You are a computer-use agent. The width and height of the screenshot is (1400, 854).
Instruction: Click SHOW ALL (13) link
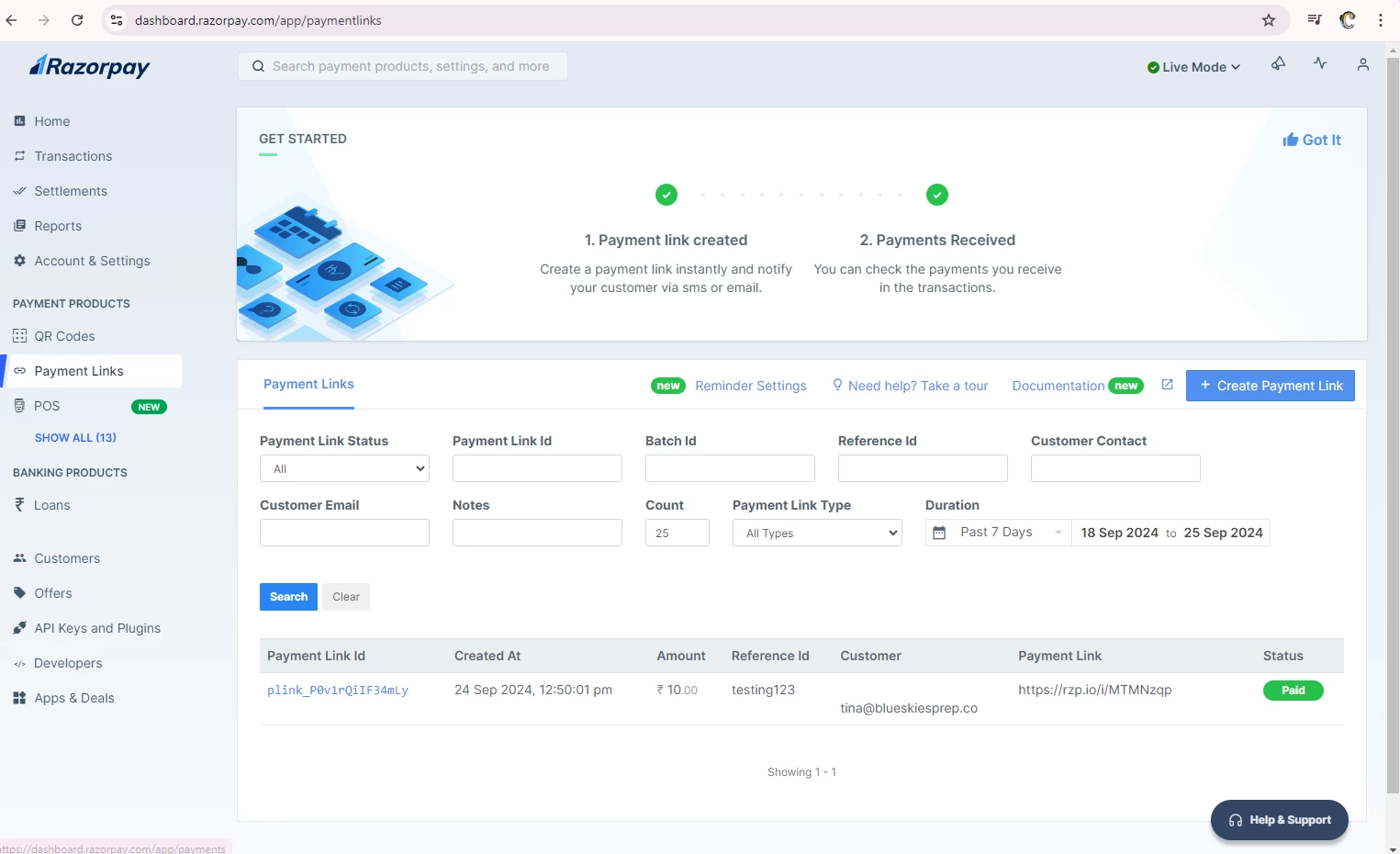click(x=75, y=438)
